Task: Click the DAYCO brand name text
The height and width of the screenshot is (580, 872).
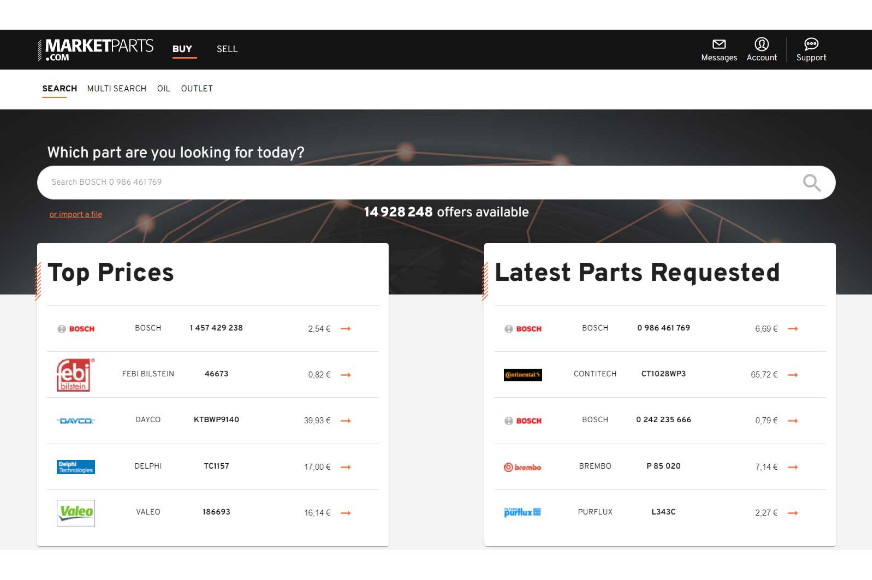Action: click(x=148, y=420)
